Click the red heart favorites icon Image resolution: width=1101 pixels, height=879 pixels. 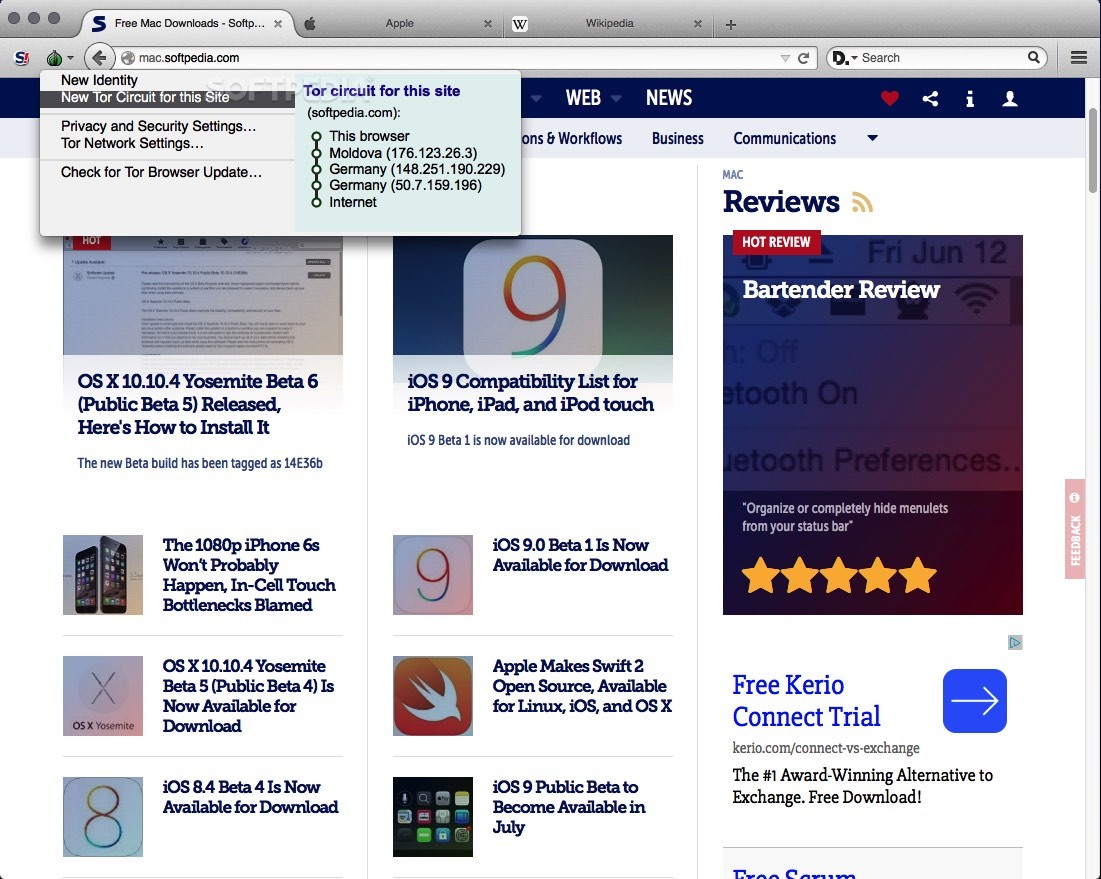890,98
